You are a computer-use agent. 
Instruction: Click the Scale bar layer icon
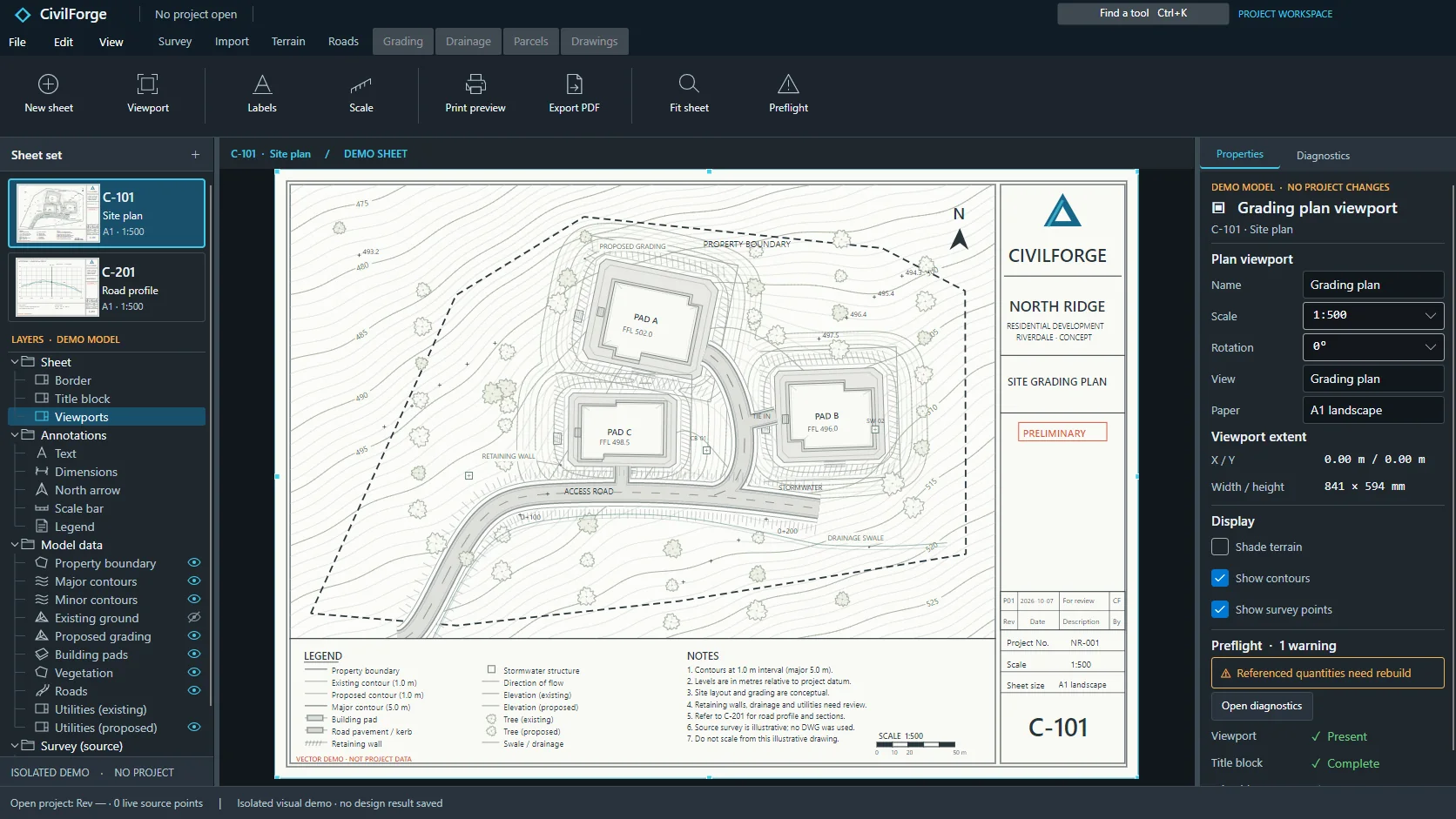(x=42, y=508)
